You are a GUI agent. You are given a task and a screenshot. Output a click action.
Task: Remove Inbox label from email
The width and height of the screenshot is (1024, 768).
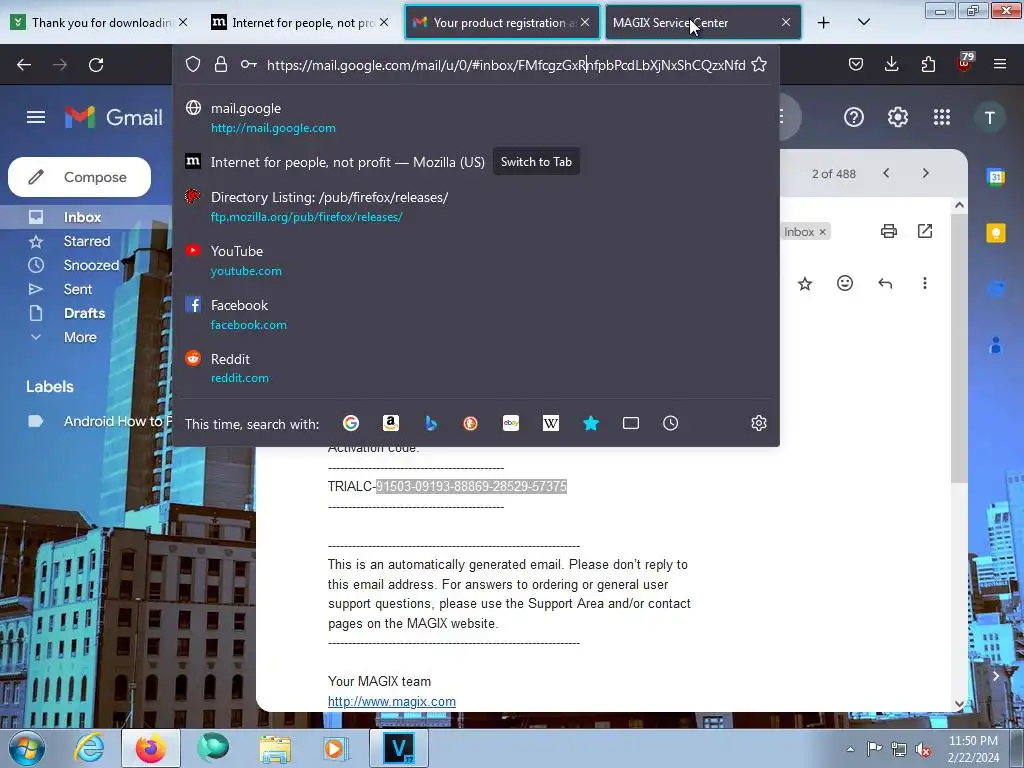tap(822, 232)
